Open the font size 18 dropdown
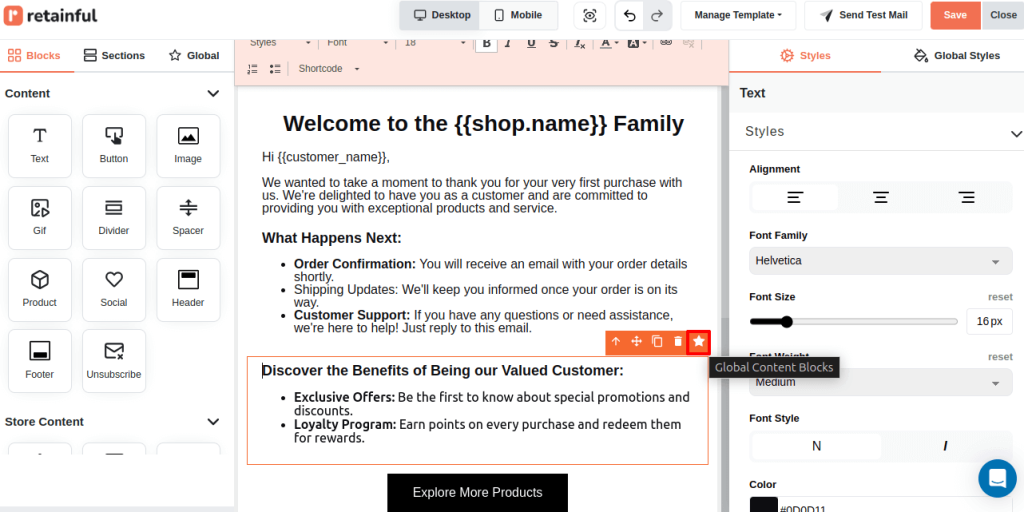This screenshot has width=1024, height=512. [x=435, y=42]
